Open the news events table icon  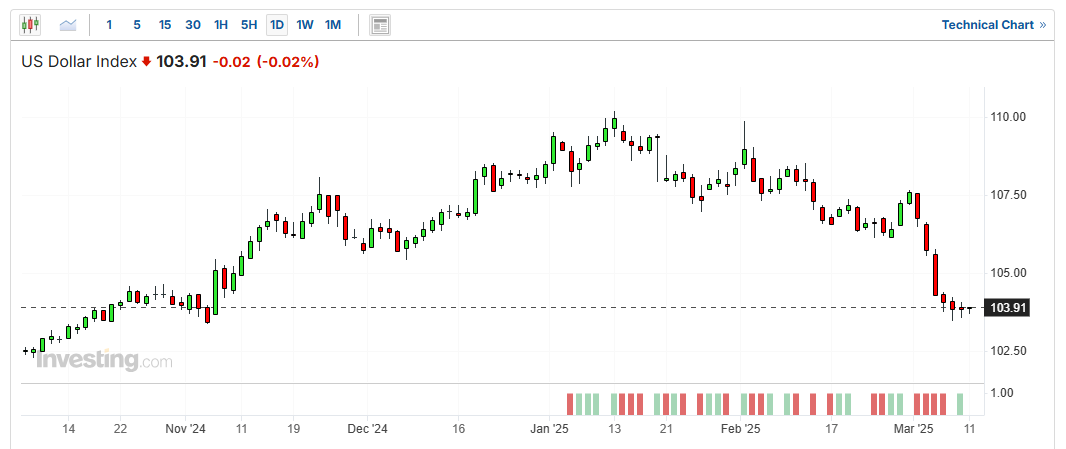pos(380,26)
